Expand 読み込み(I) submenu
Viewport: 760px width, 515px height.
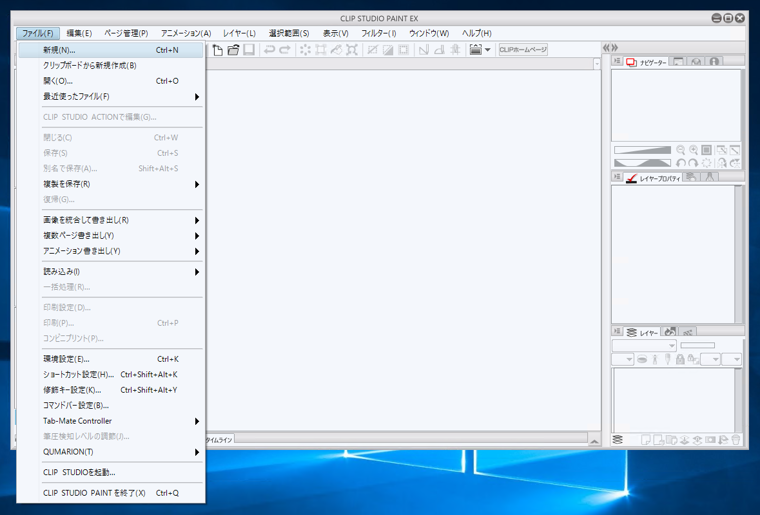[x=111, y=272]
